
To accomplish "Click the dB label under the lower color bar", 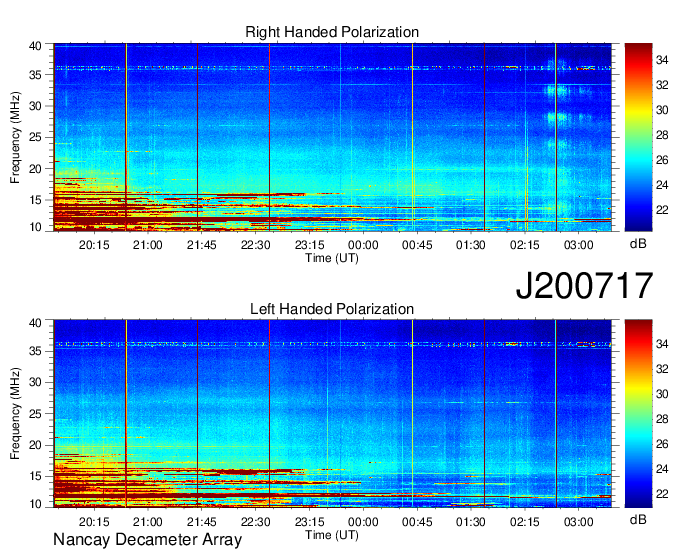I will coord(638,519).
